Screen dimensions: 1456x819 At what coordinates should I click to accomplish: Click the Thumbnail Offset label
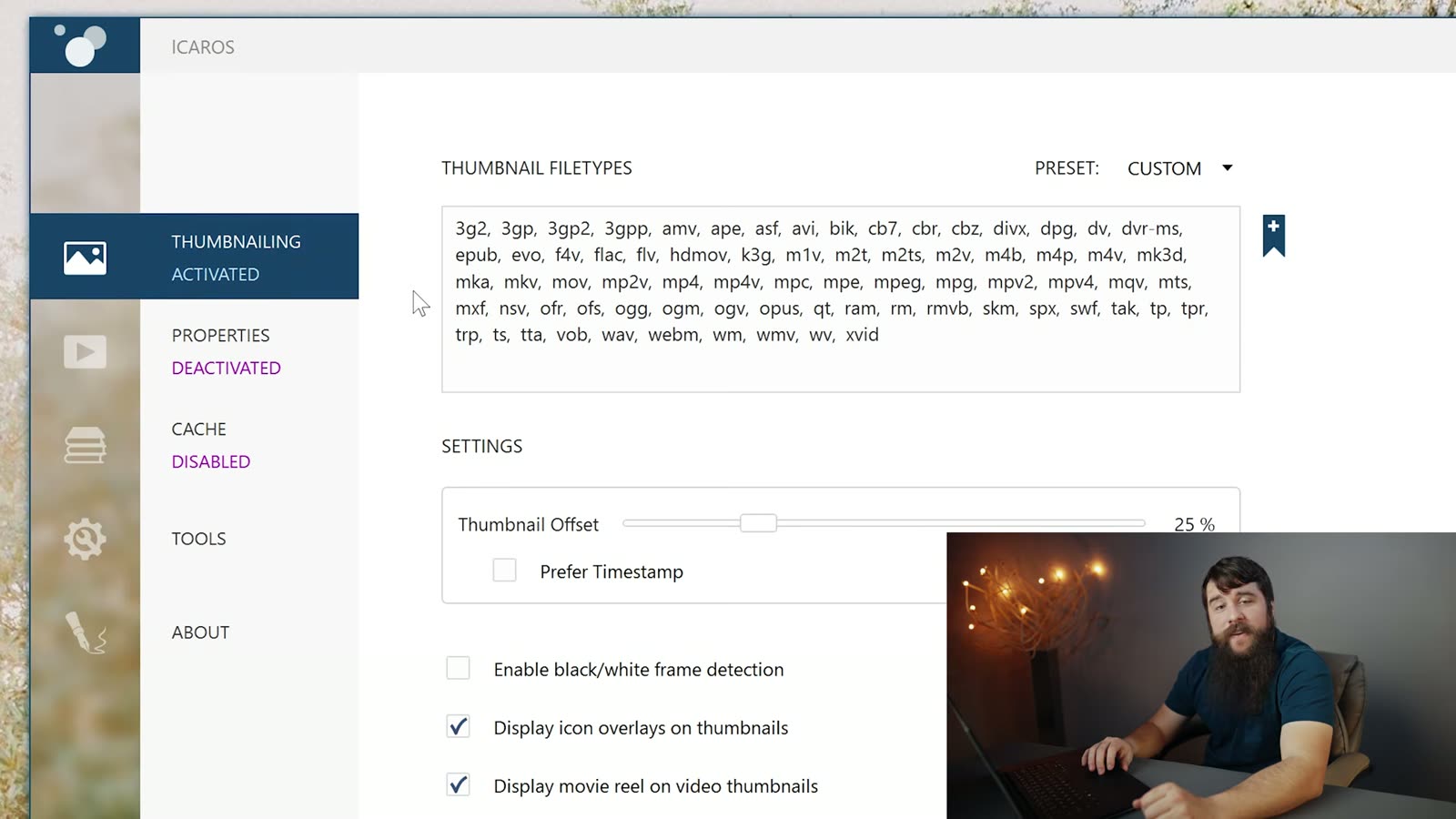click(529, 525)
